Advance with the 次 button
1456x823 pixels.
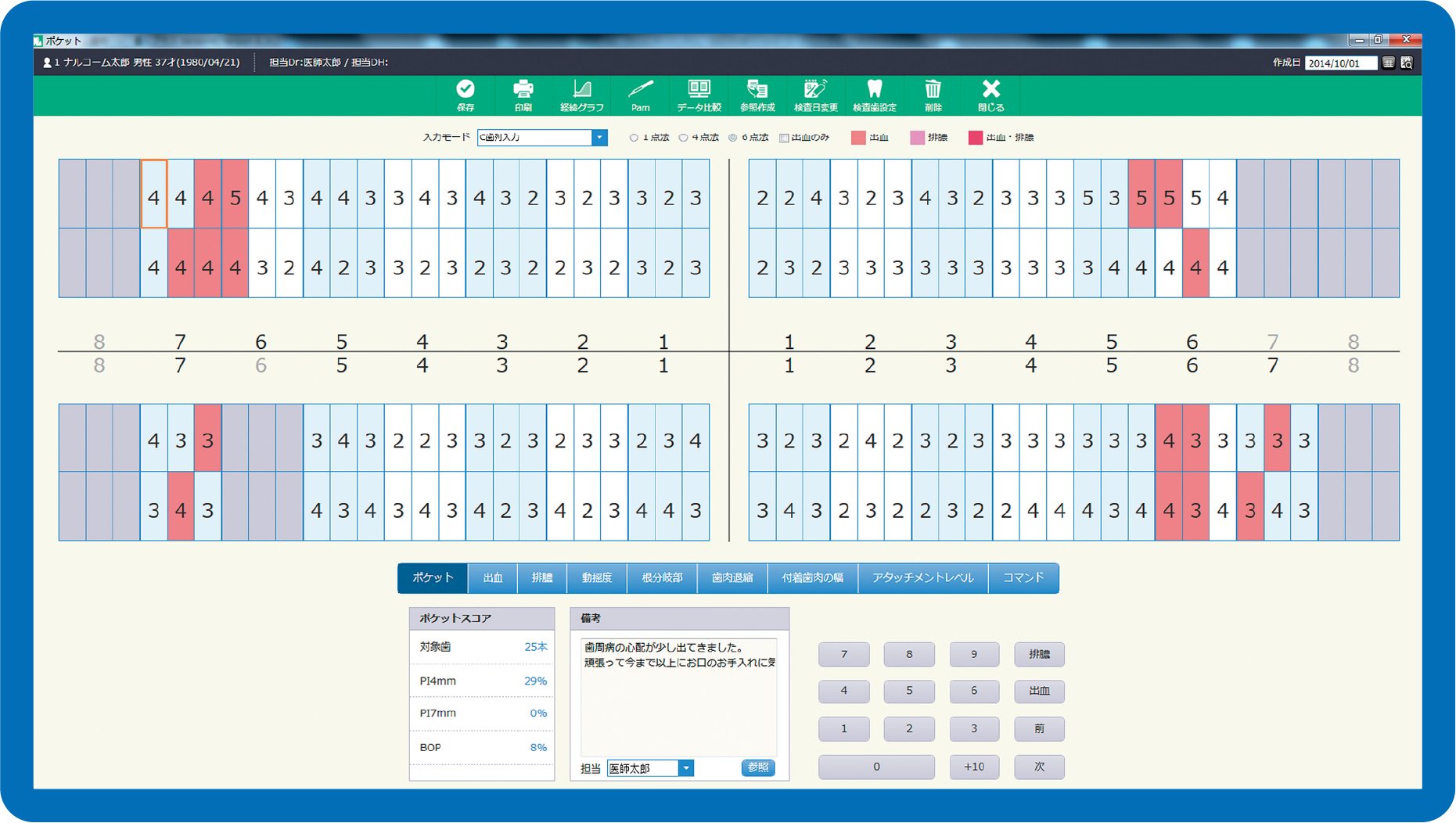(1039, 767)
